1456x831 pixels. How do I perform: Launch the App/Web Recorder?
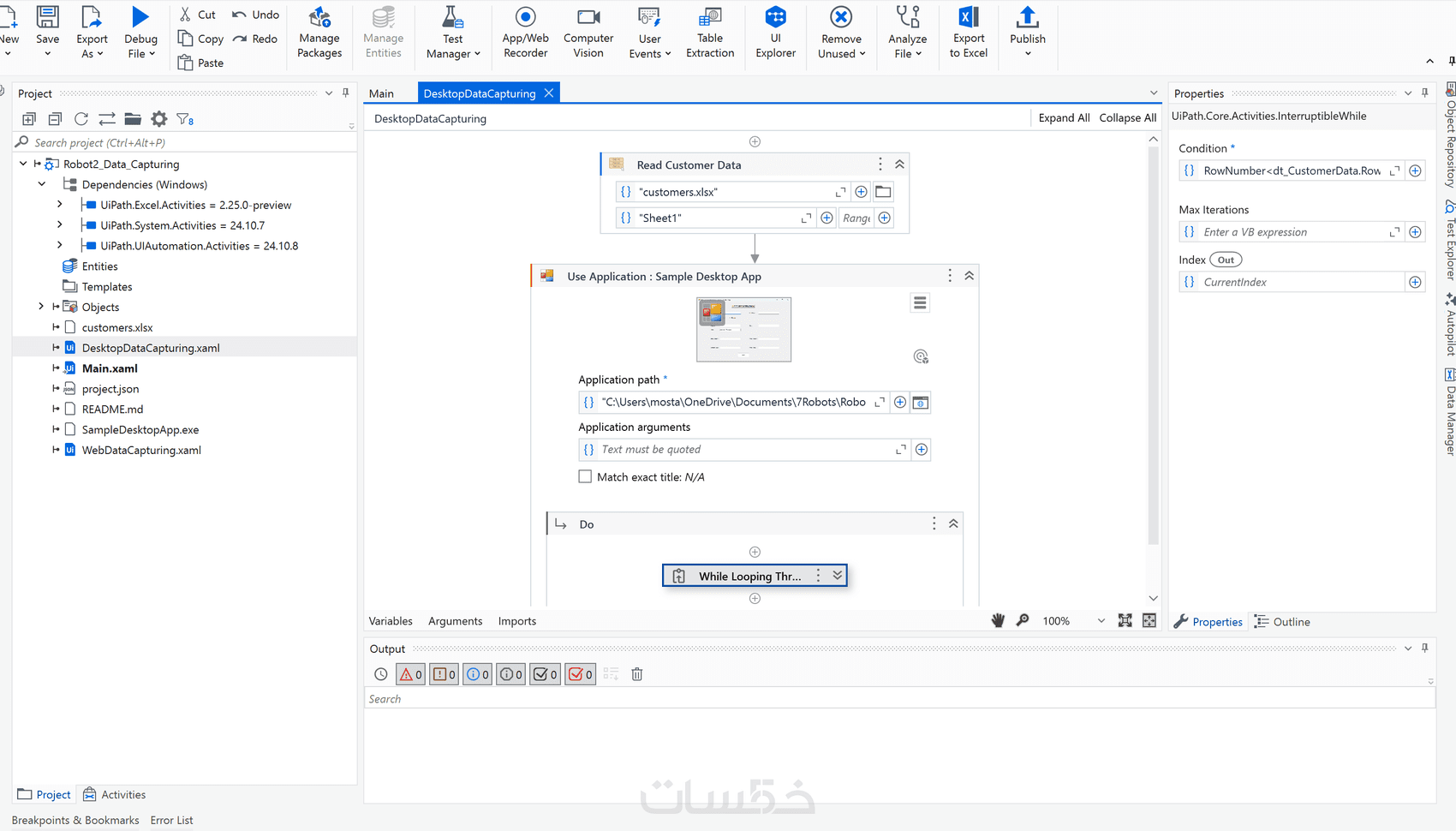click(x=525, y=32)
